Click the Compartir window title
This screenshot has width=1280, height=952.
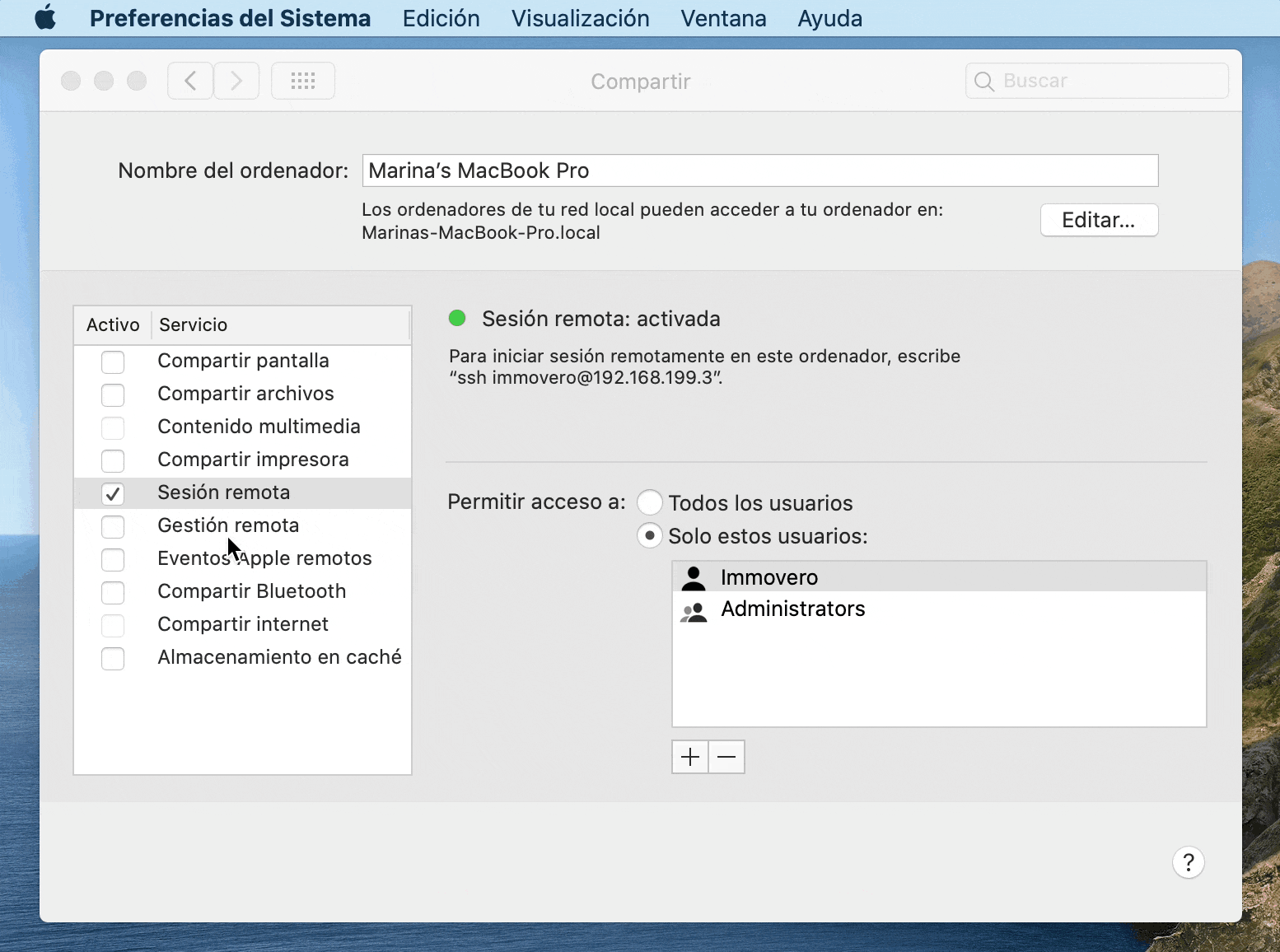641,82
